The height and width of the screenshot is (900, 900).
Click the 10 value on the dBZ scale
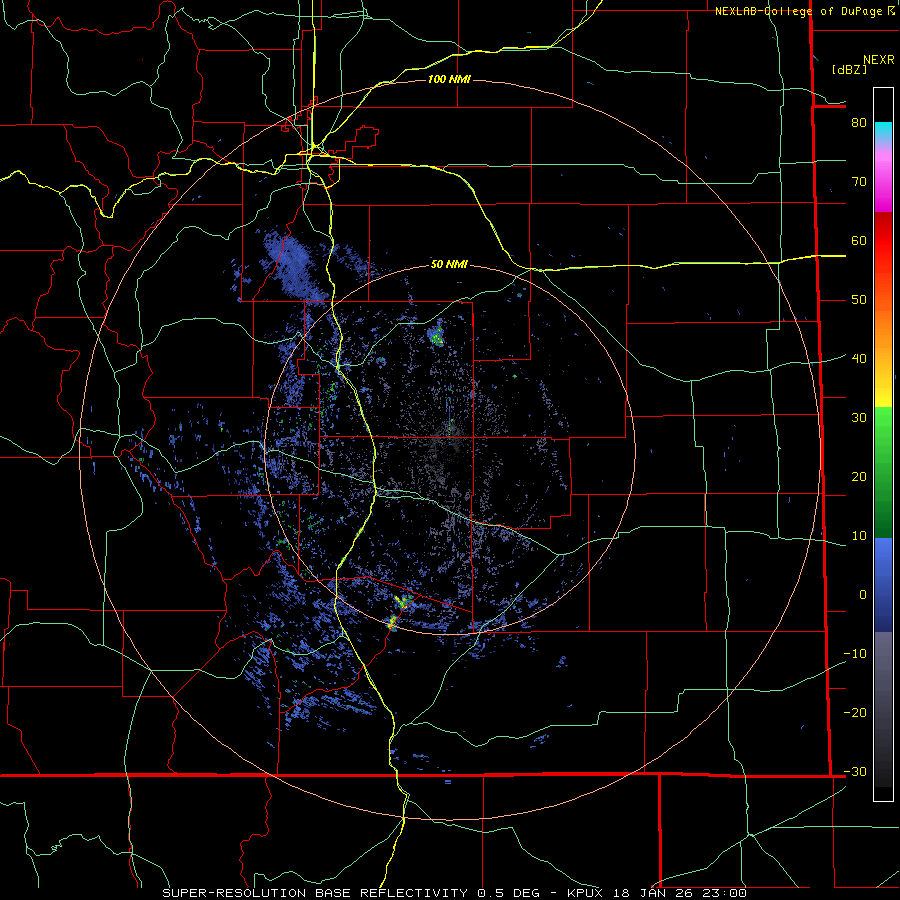(x=859, y=536)
